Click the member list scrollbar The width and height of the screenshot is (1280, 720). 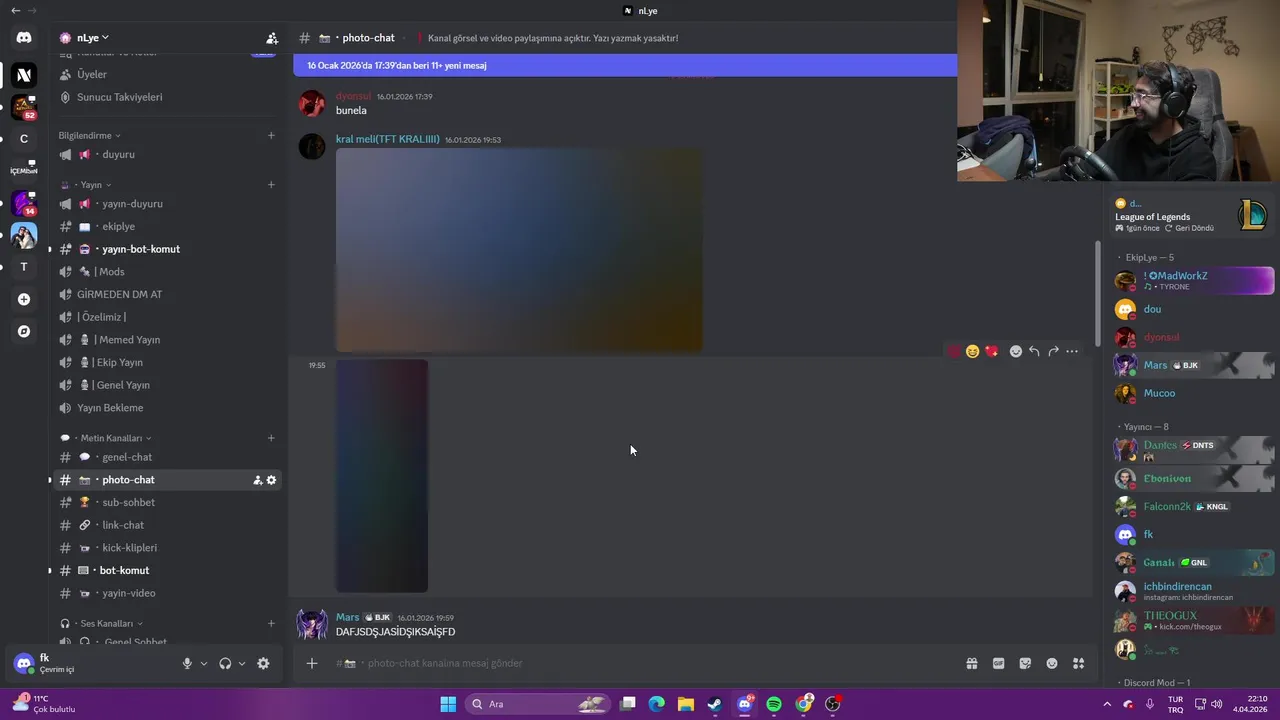[1098, 292]
